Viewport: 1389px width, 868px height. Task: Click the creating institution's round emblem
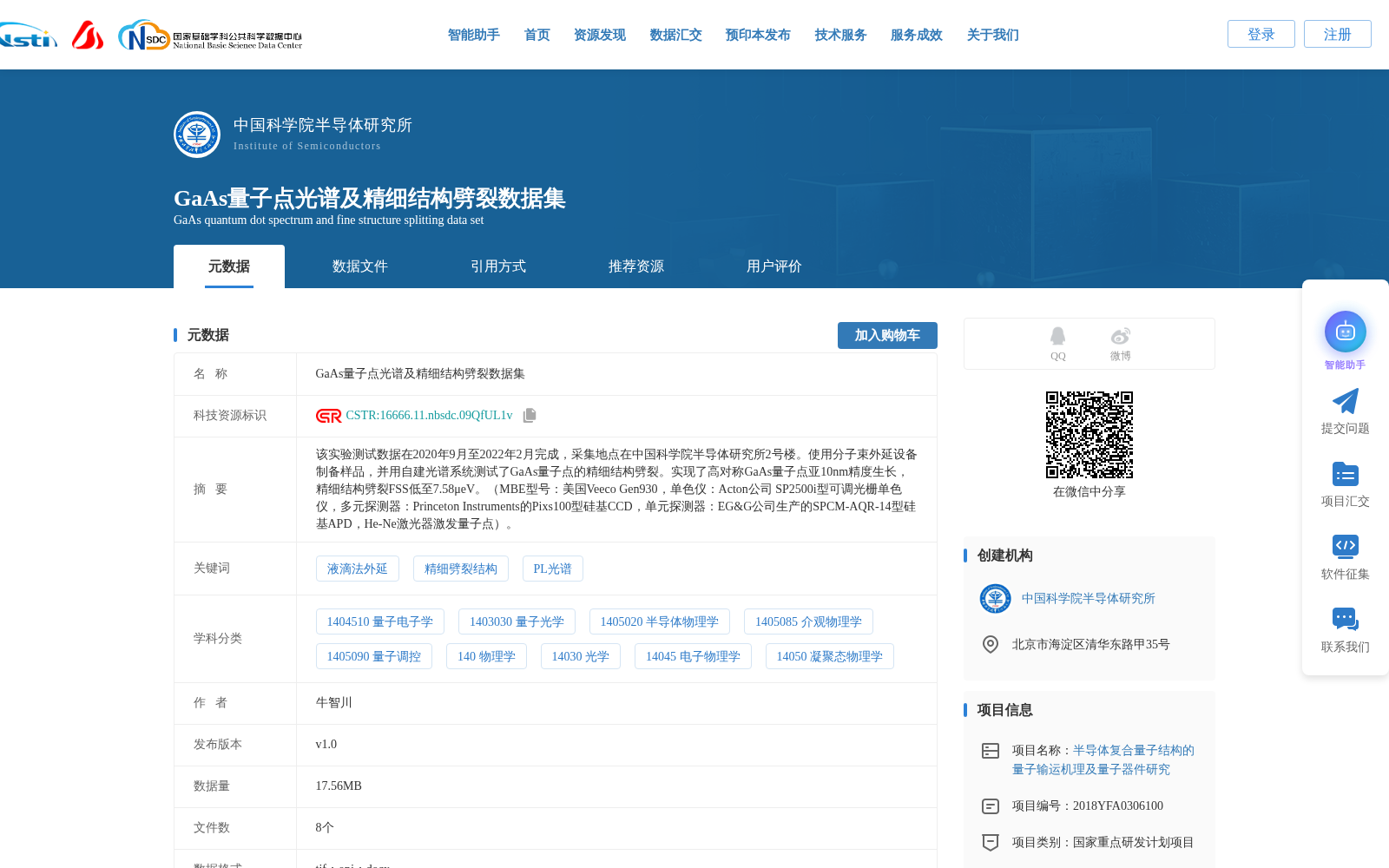coord(995,598)
